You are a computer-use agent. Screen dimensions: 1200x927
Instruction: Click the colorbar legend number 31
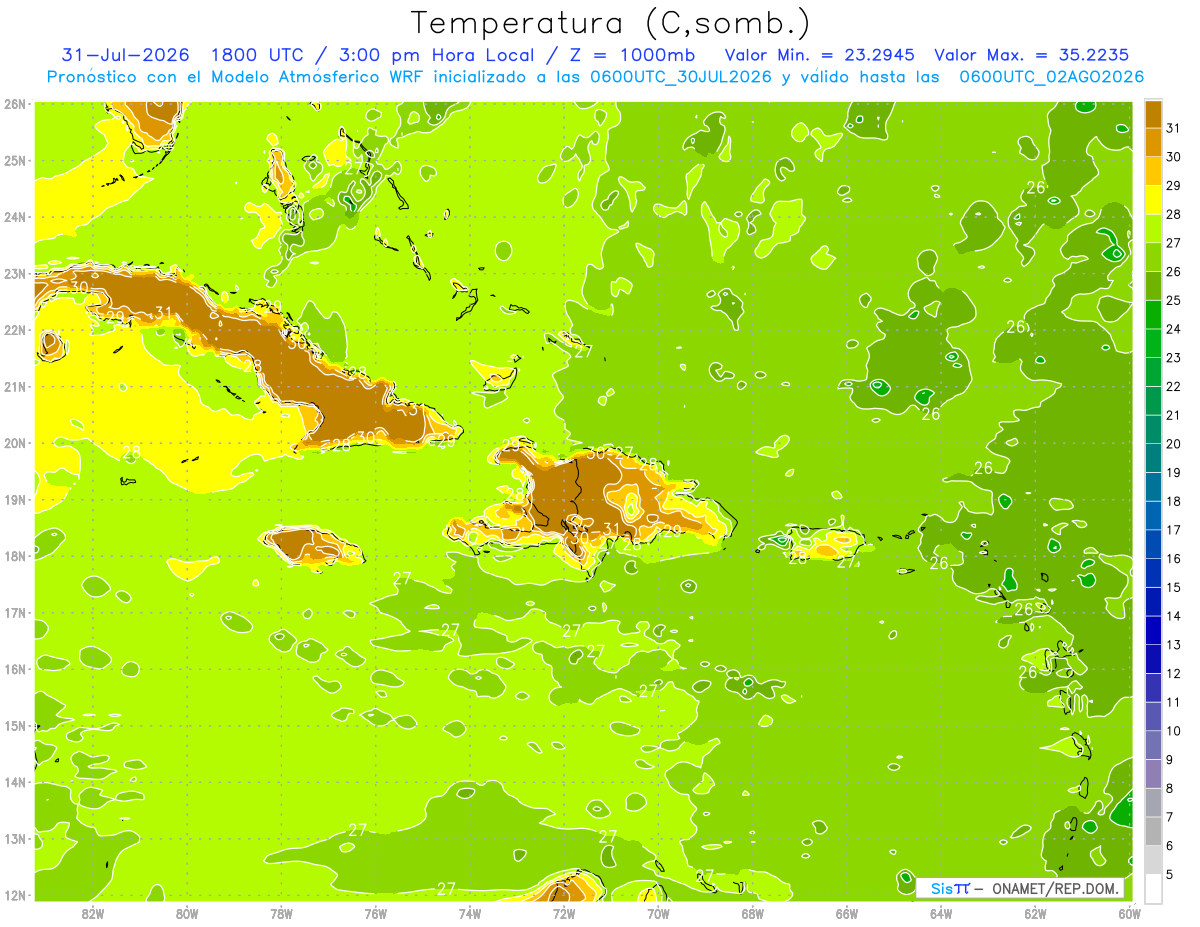pos(1173,127)
